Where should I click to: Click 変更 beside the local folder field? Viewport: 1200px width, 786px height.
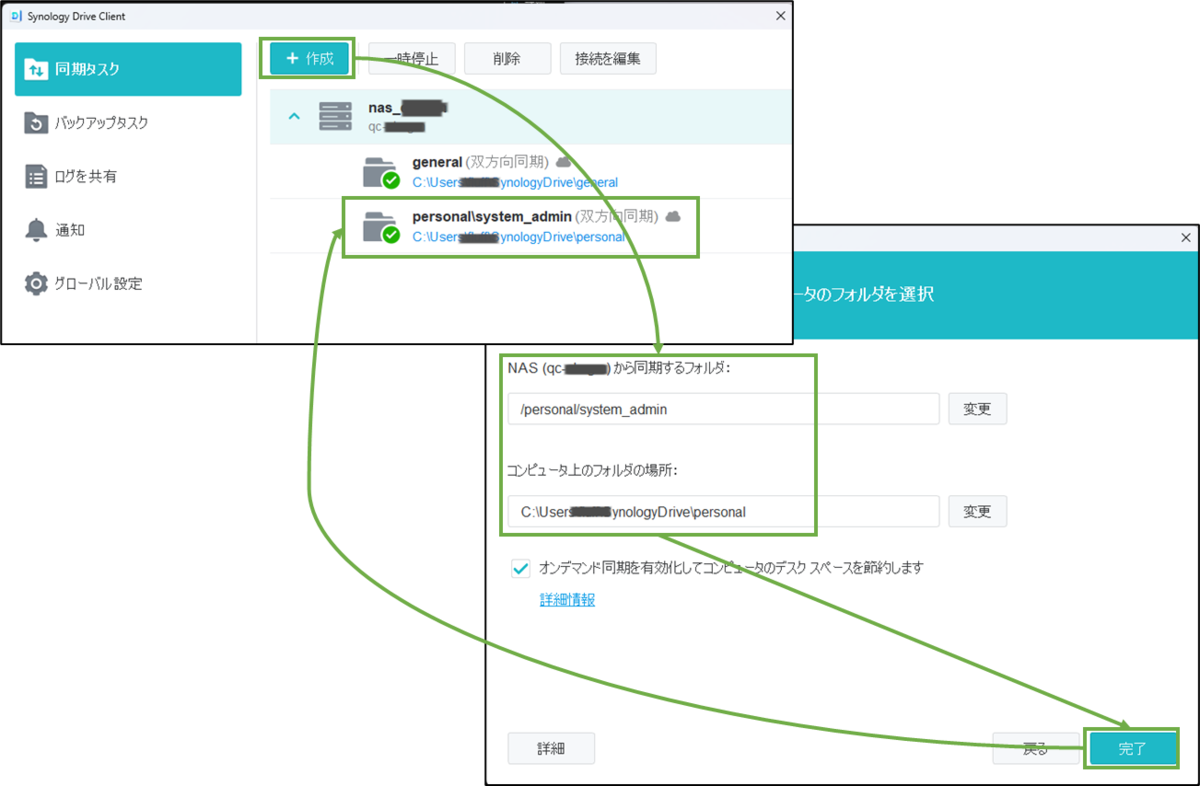(x=977, y=511)
